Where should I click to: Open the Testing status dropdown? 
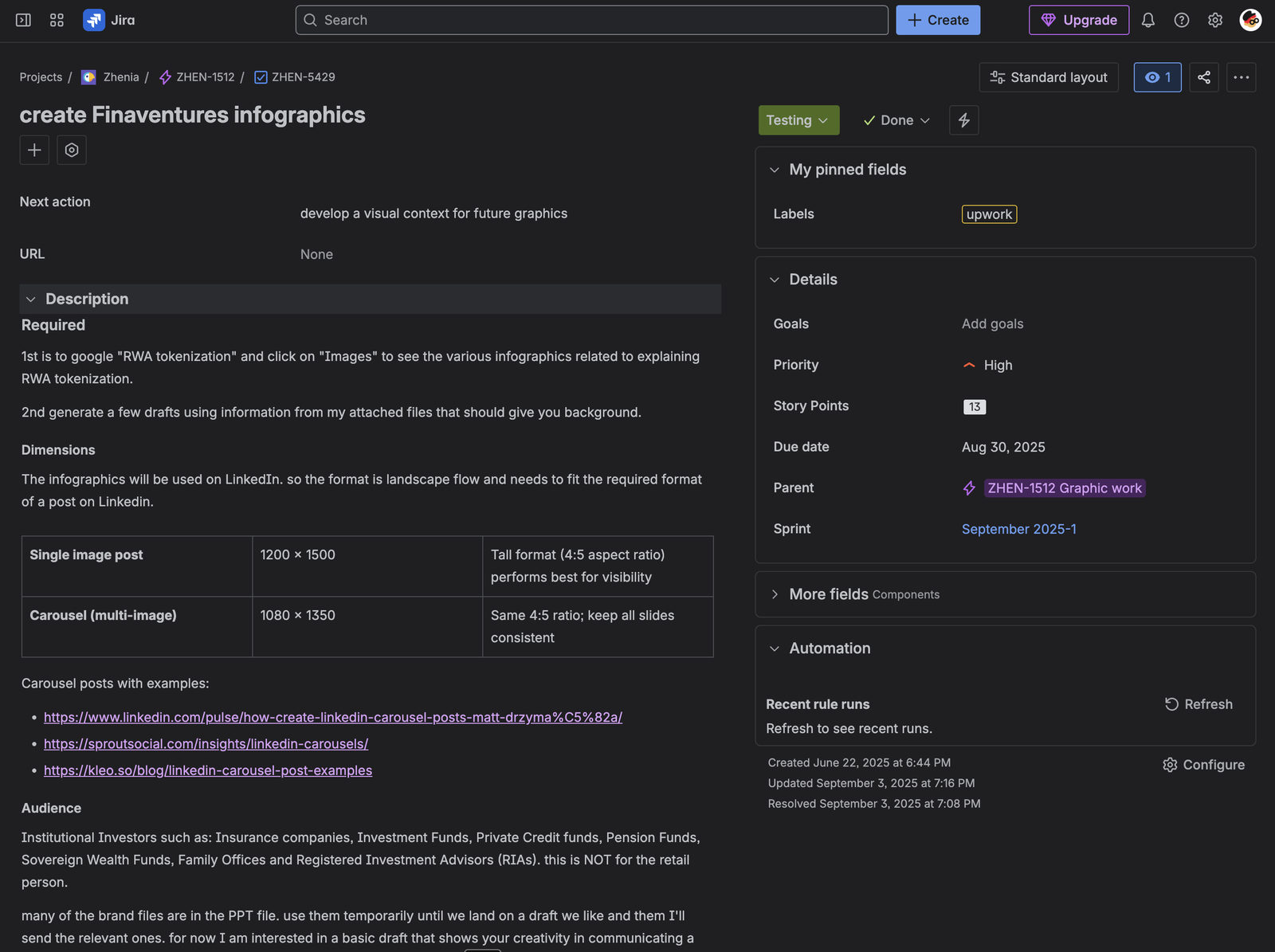tap(798, 120)
